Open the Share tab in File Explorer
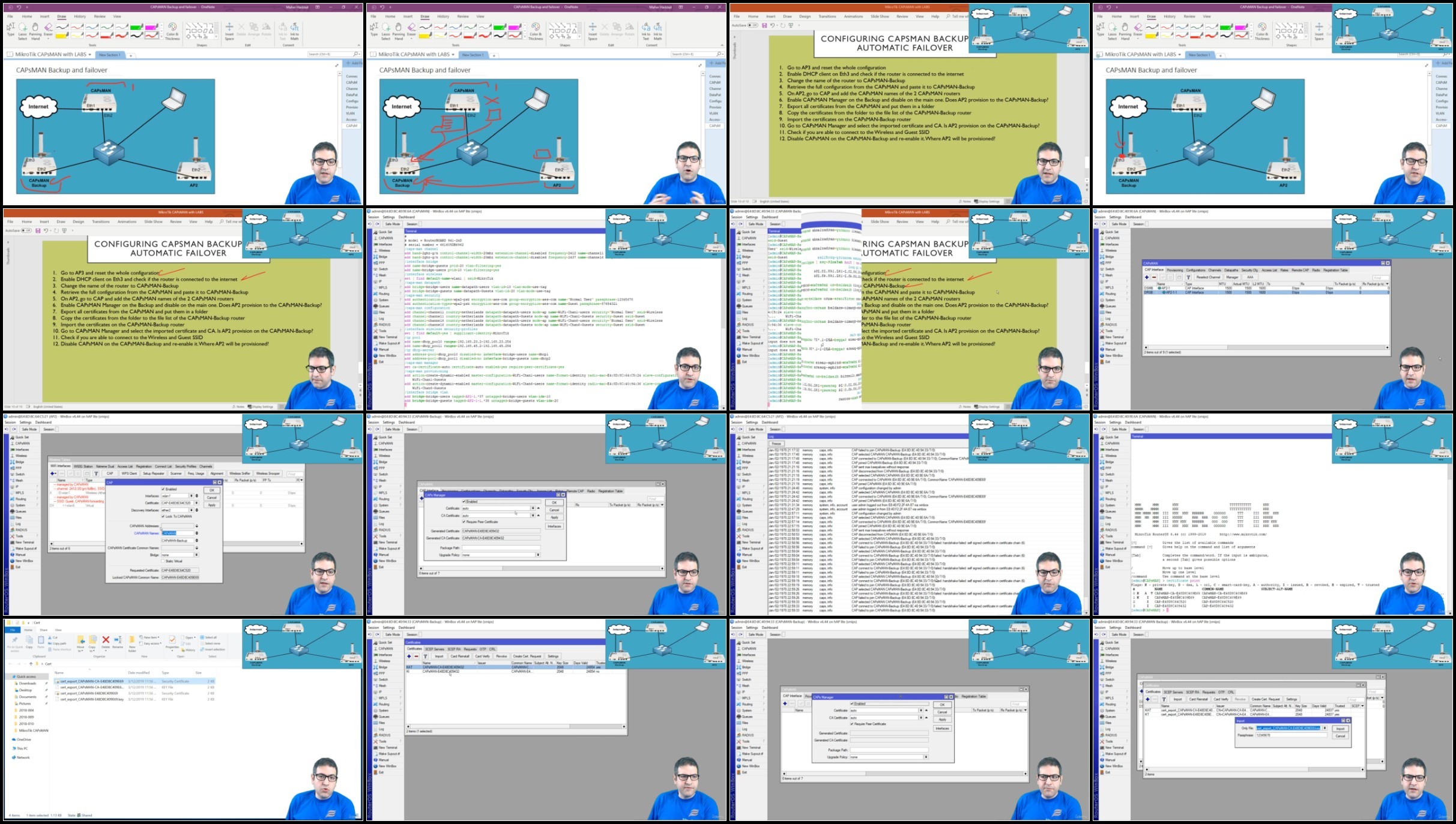 point(44,630)
